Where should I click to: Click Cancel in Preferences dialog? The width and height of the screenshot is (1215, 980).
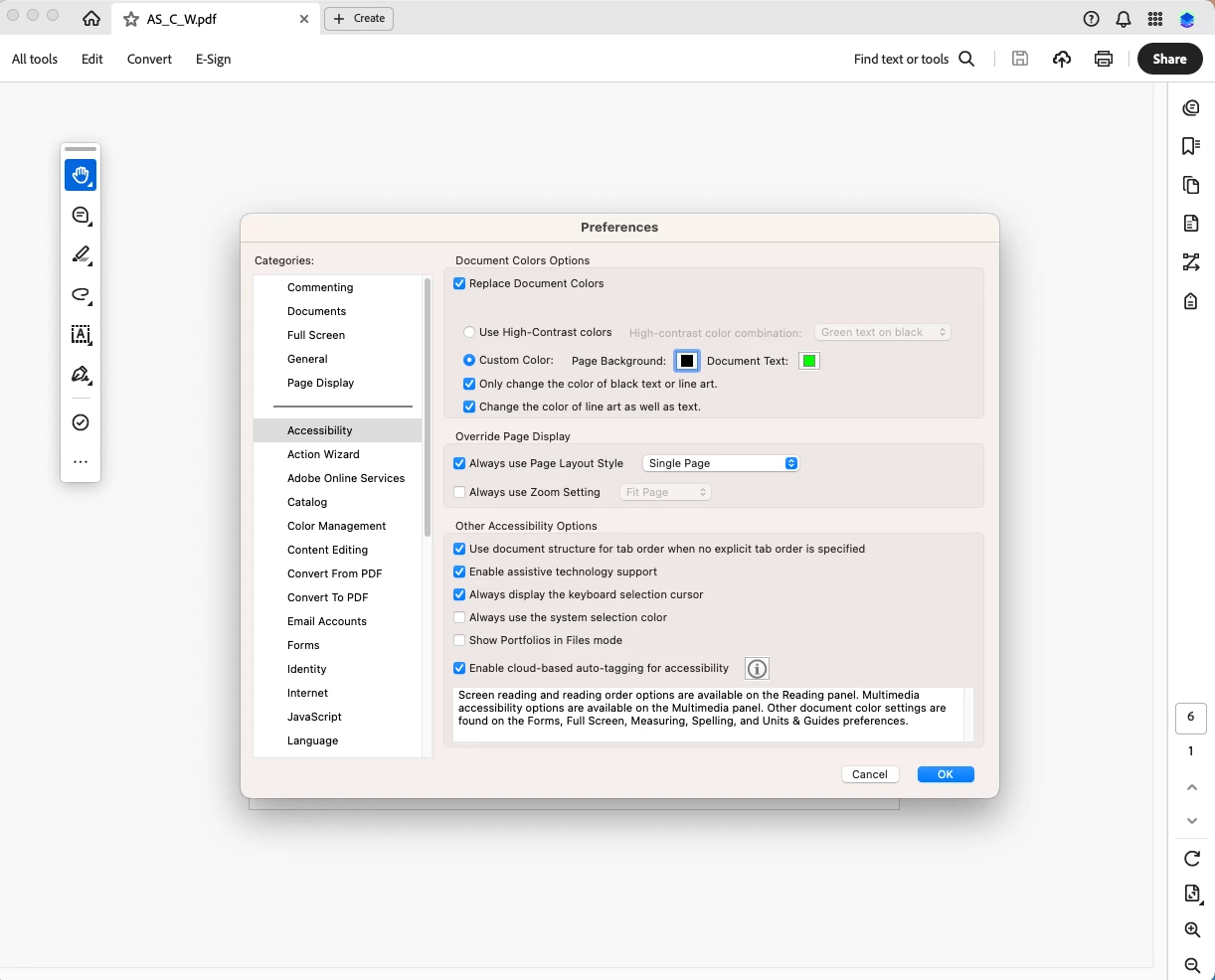(870, 774)
